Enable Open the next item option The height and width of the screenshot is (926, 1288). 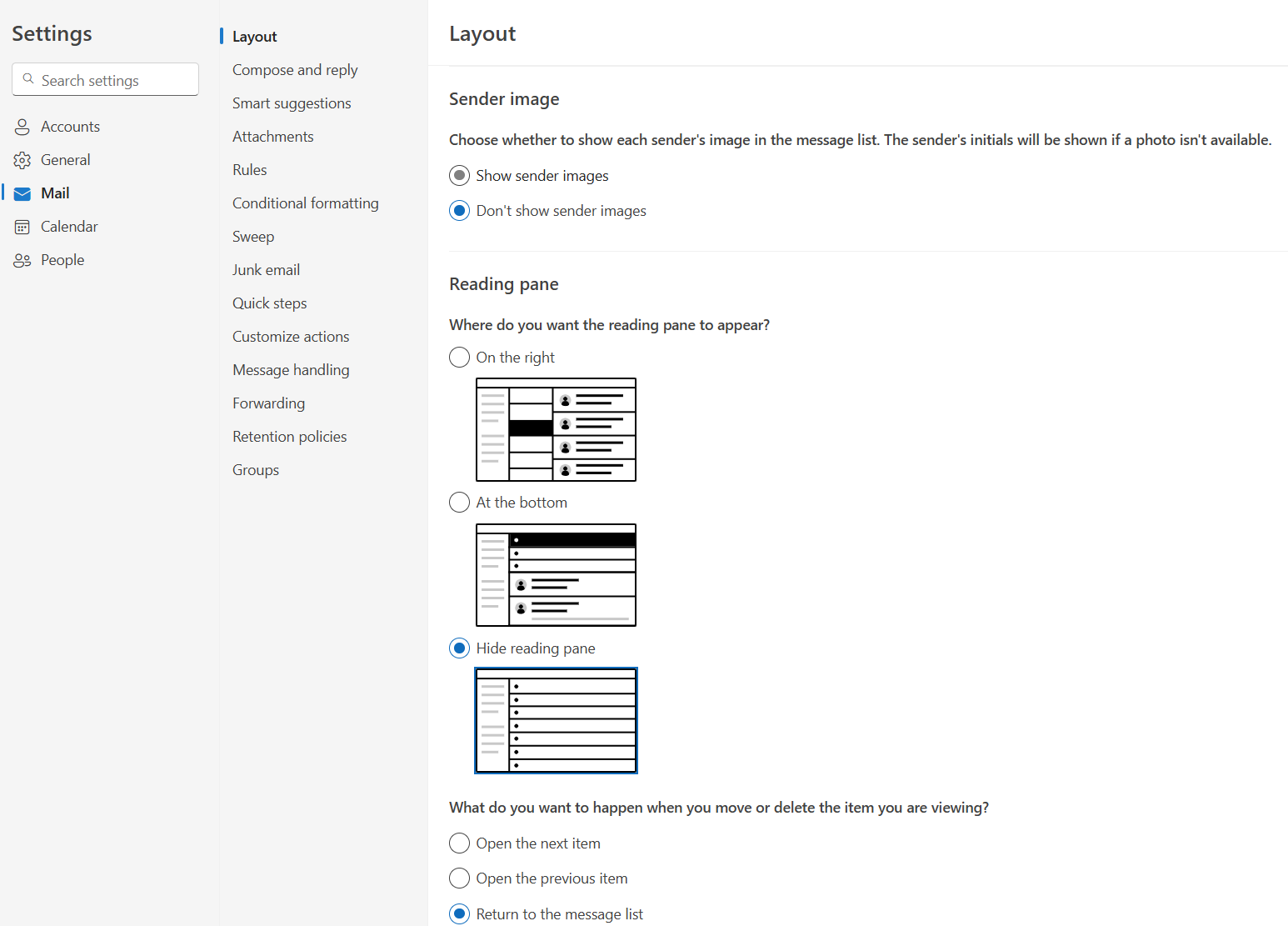point(459,843)
